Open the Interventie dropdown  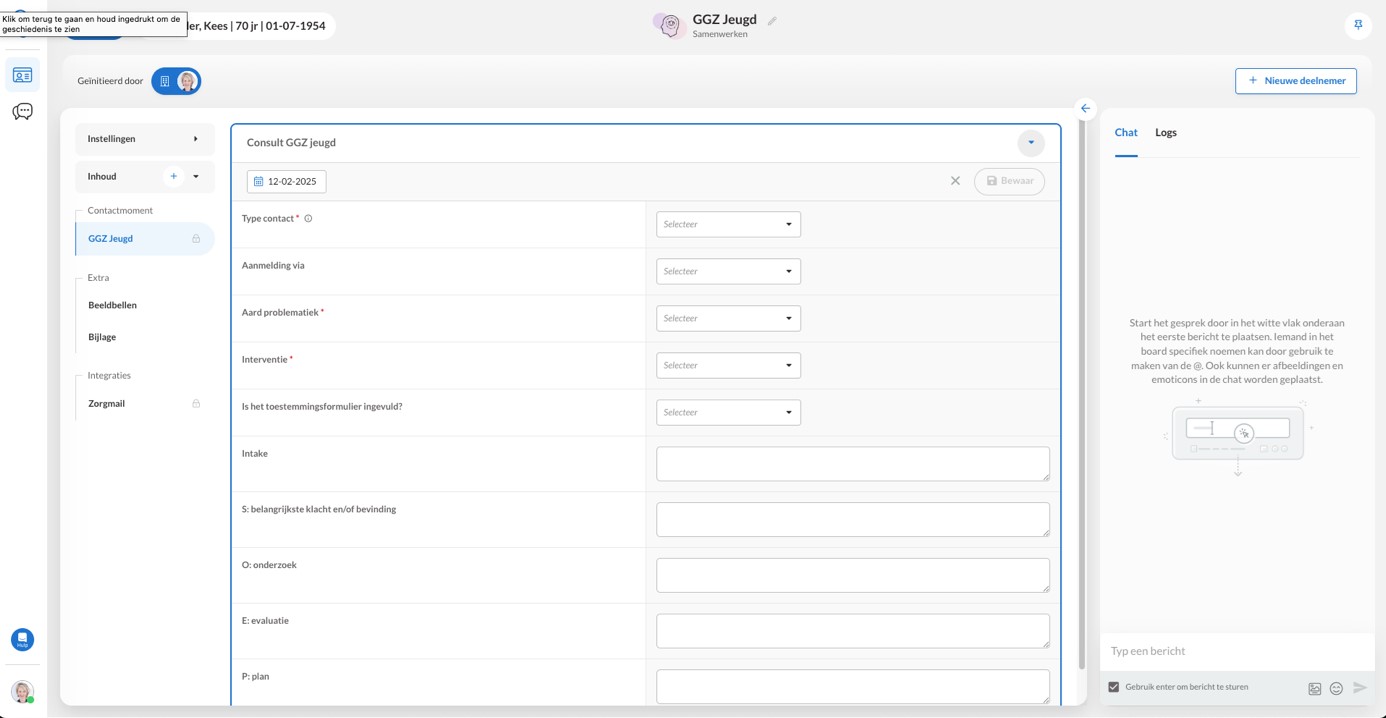728,365
